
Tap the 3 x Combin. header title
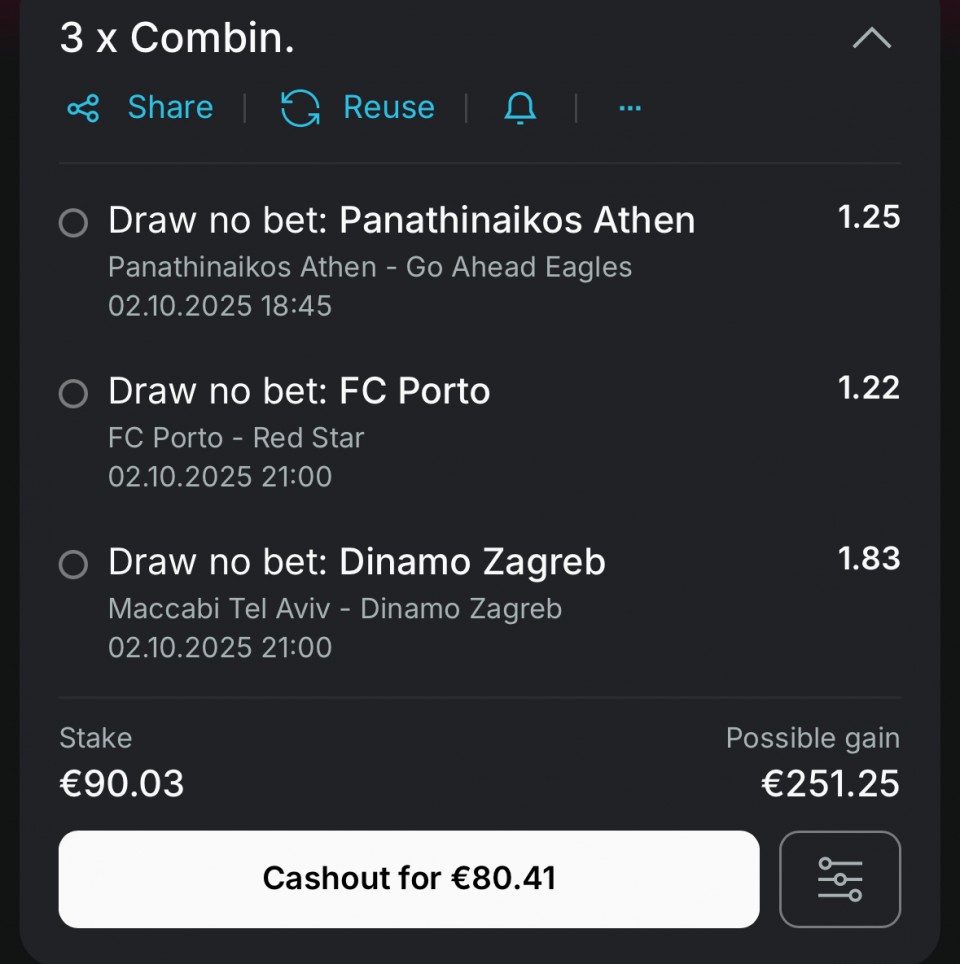(x=177, y=39)
